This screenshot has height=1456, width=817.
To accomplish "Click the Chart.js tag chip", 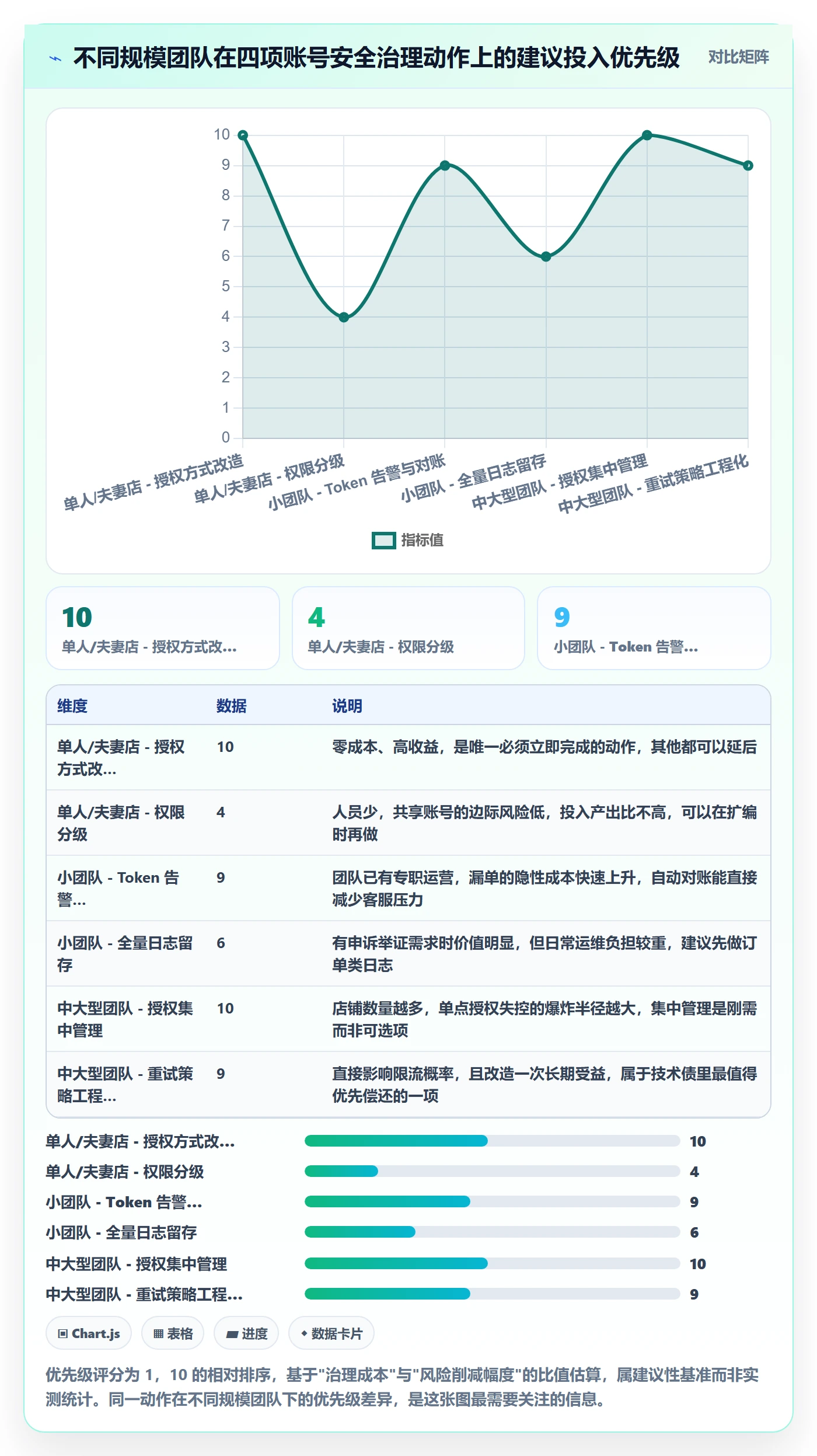I will [x=89, y=1333].
